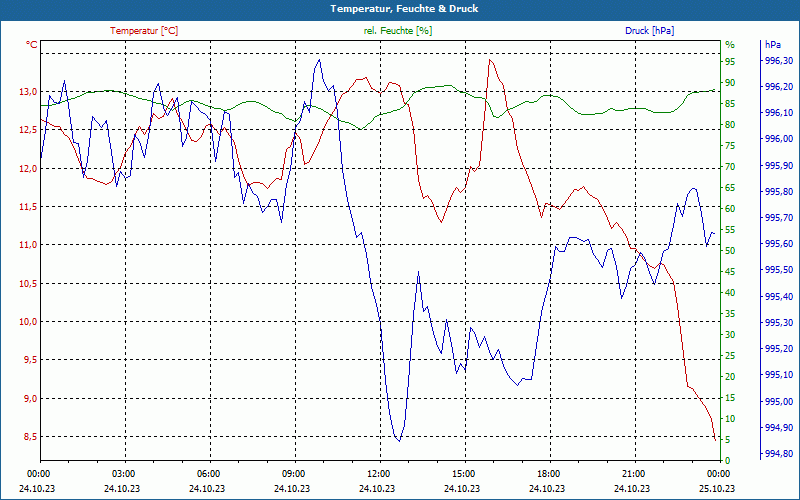Click the 24.10.23 date under 12:00
This screenshot has width=800, height=500.
coord(377,489)
